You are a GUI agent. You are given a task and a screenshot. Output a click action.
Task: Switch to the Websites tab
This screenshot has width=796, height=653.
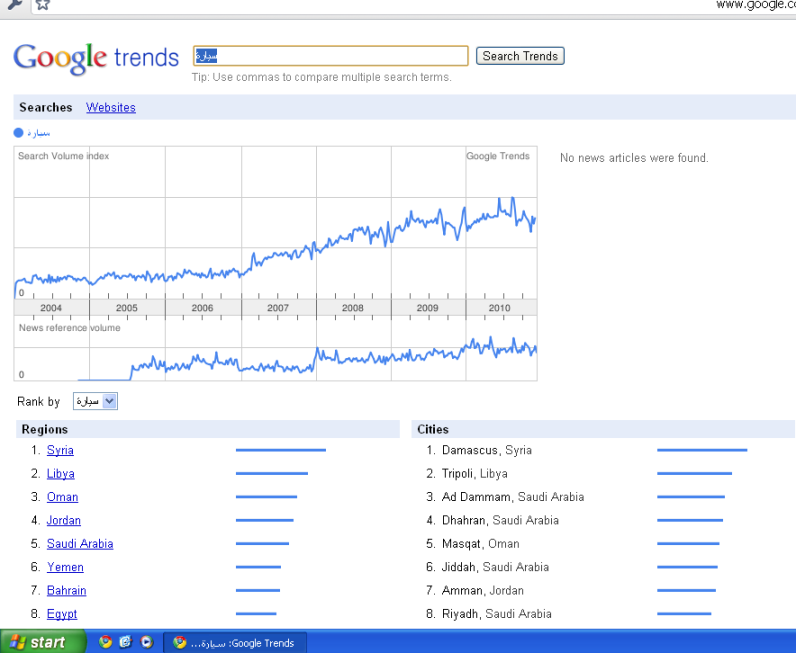pos(110,108)
